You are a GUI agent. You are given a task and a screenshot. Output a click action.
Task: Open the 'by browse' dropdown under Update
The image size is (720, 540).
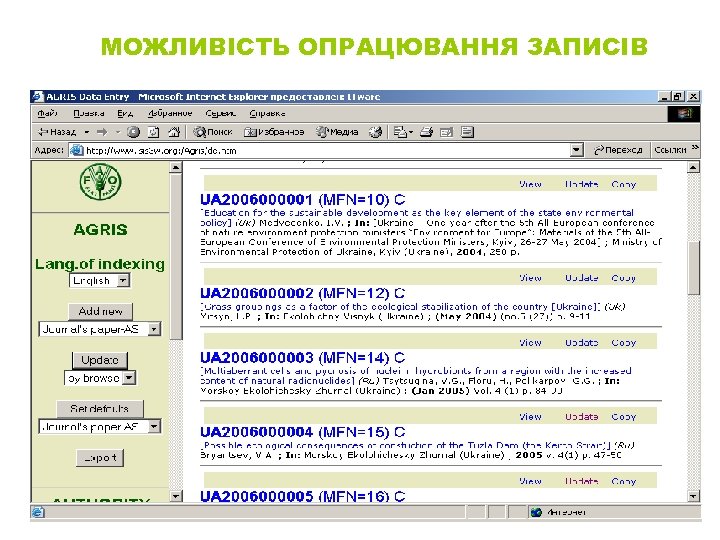tap(100, 378)
